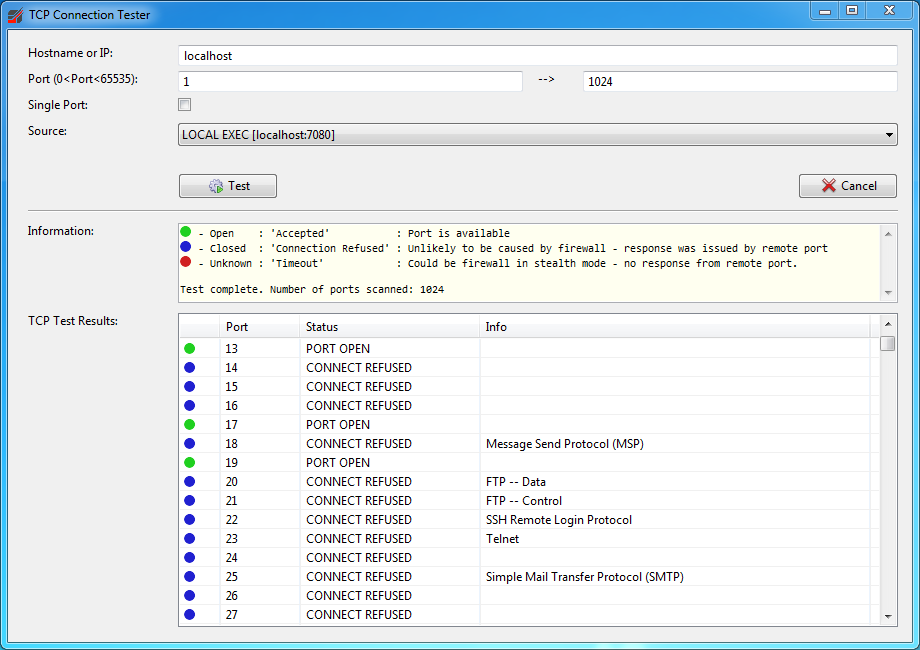Click the Hostname or IP input field
This screenshot has width=920, height=650.
pyautogui.click(x=537, y=56)
